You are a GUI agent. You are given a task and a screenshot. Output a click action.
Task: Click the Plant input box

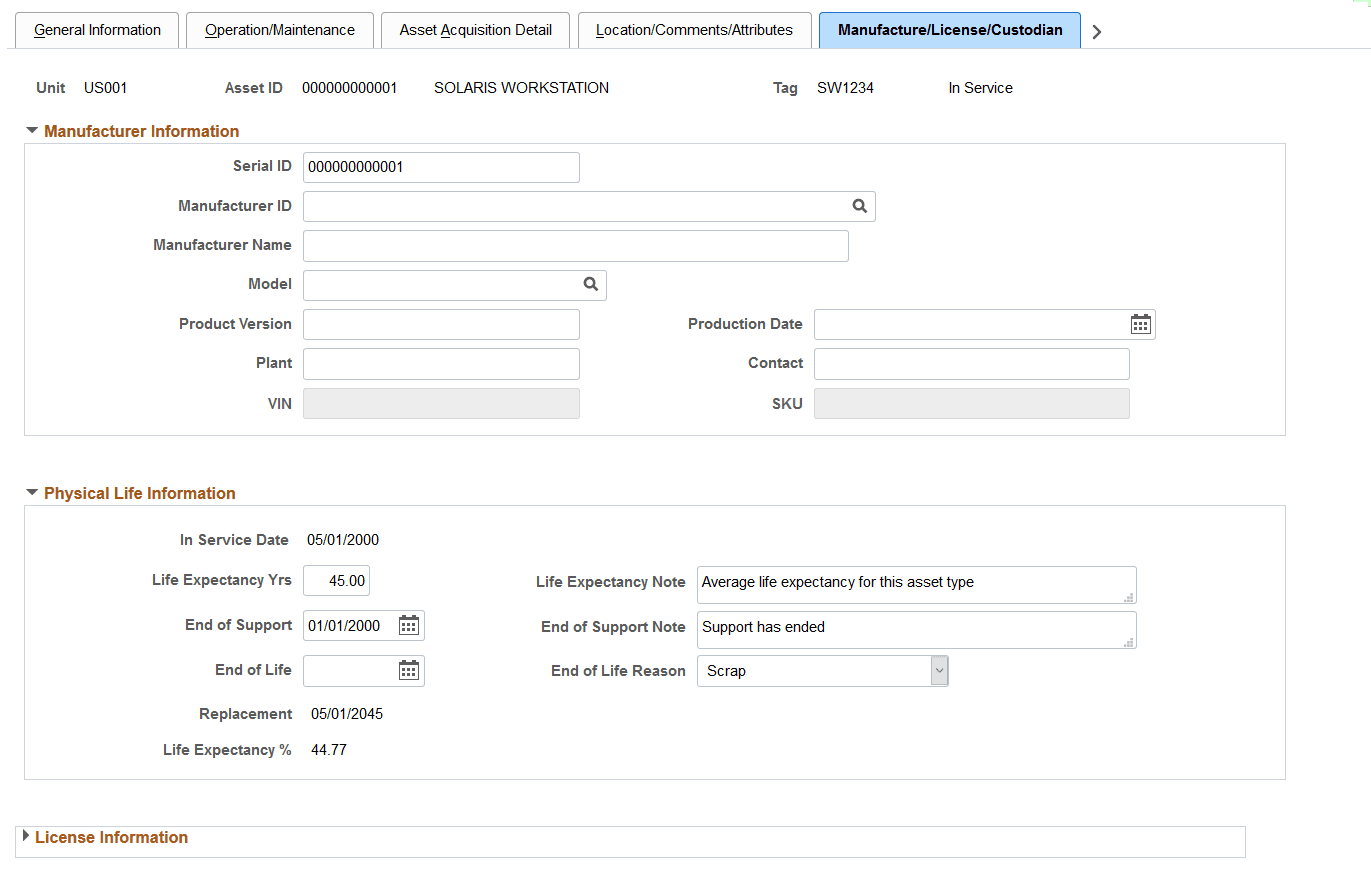click(440, 363)
